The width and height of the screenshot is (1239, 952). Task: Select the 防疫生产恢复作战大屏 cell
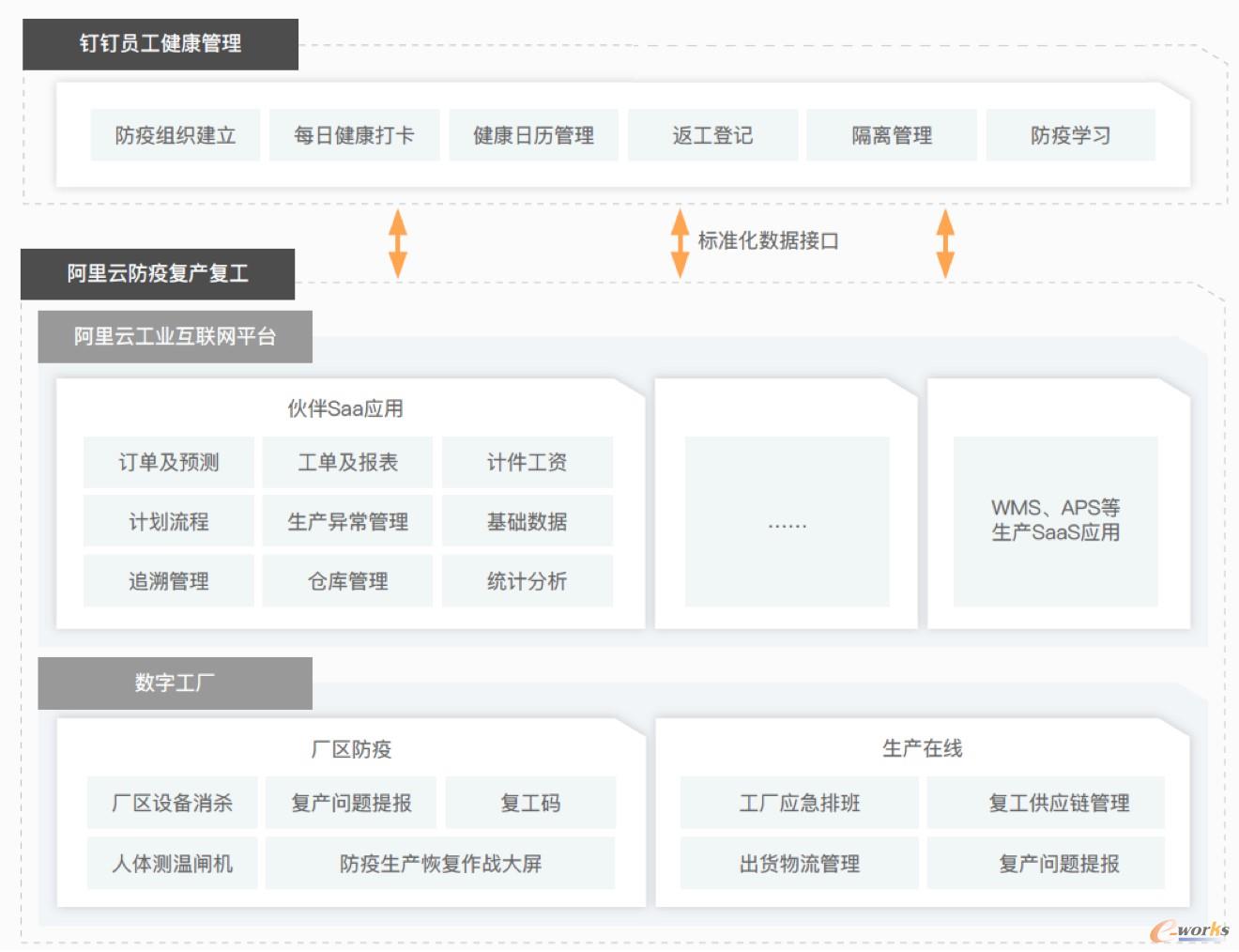click(440, 864)
